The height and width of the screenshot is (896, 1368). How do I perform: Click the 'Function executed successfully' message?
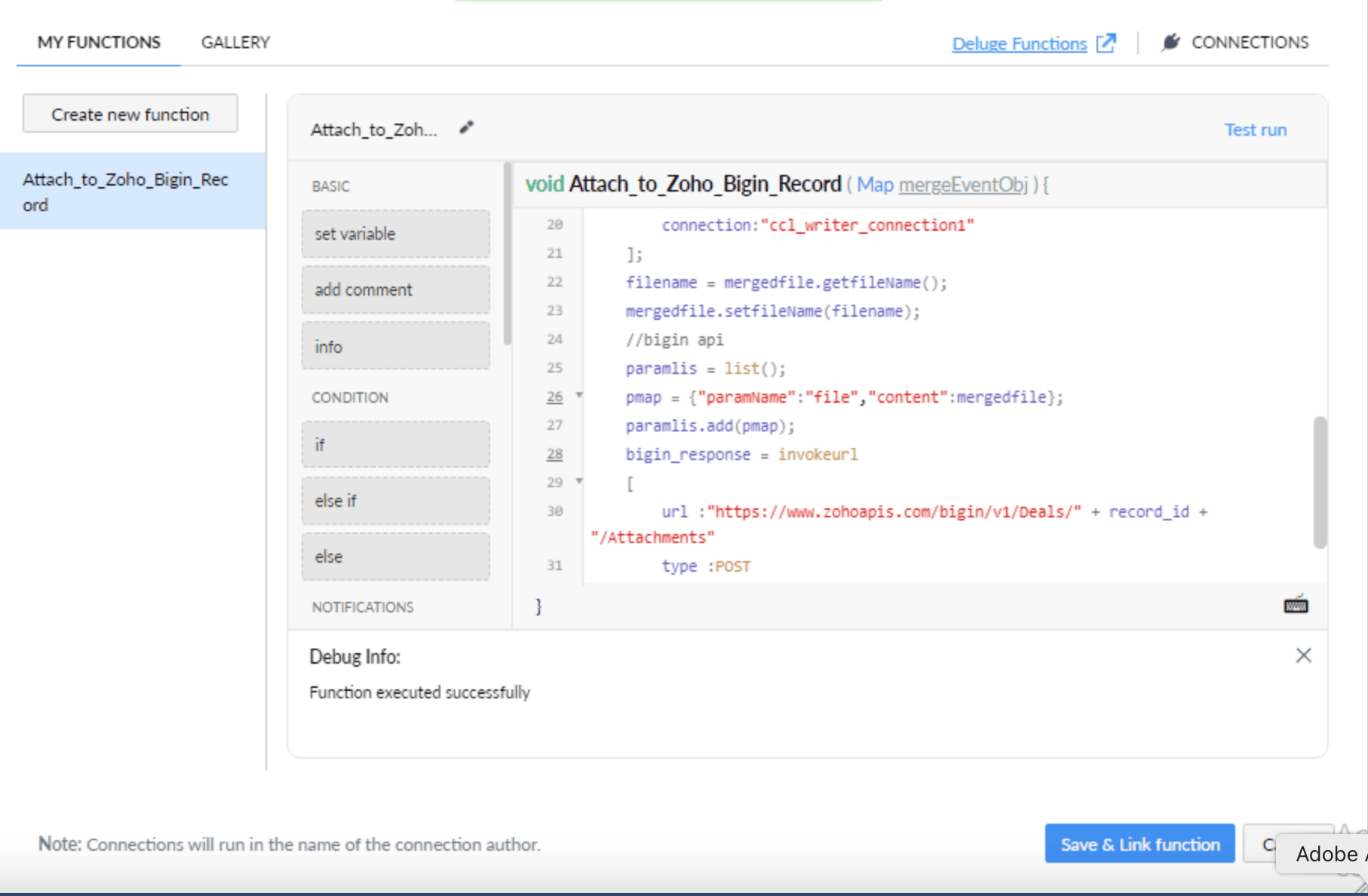click(x=419, y=692)
